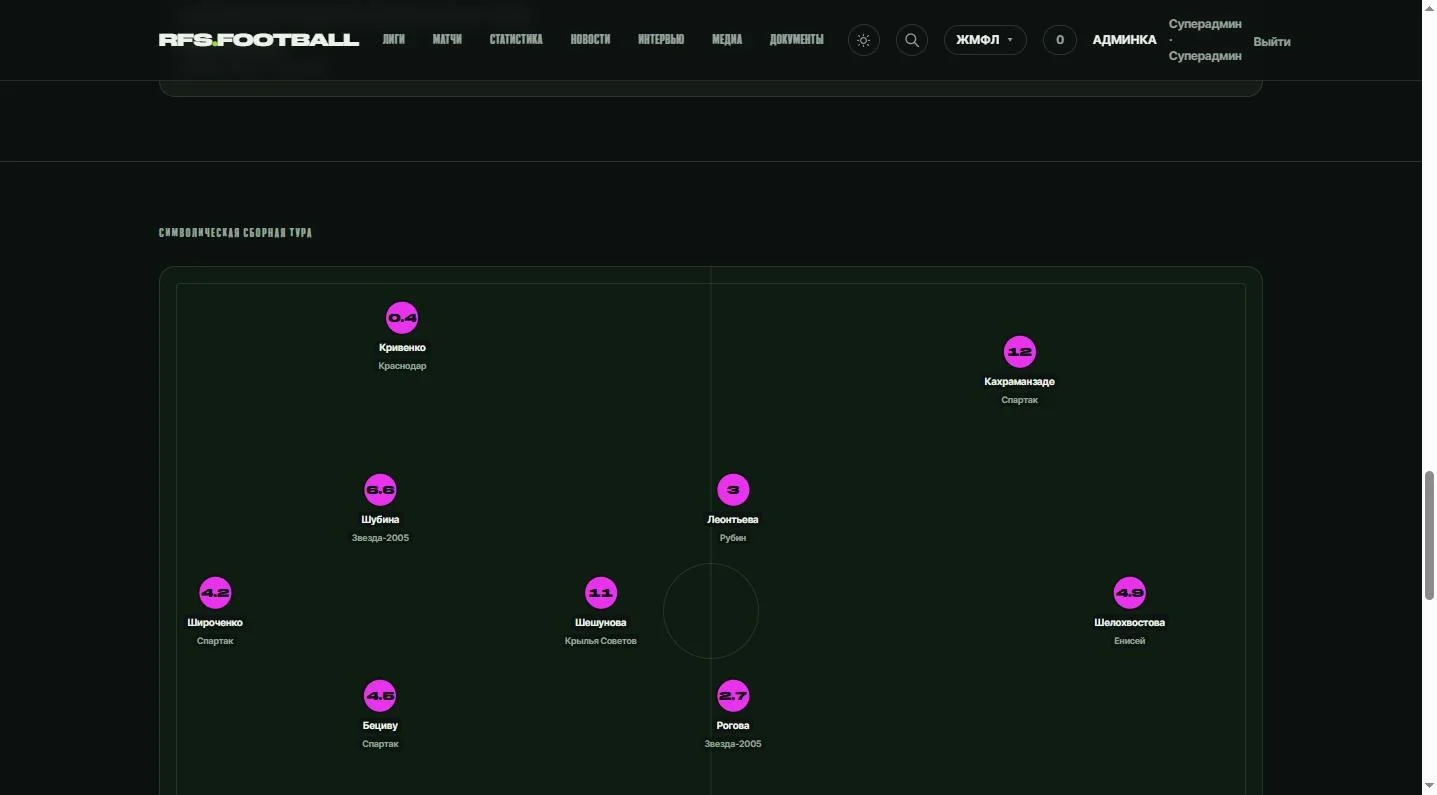
Task: Click the club name Краснодар
Action: point(402,366)
